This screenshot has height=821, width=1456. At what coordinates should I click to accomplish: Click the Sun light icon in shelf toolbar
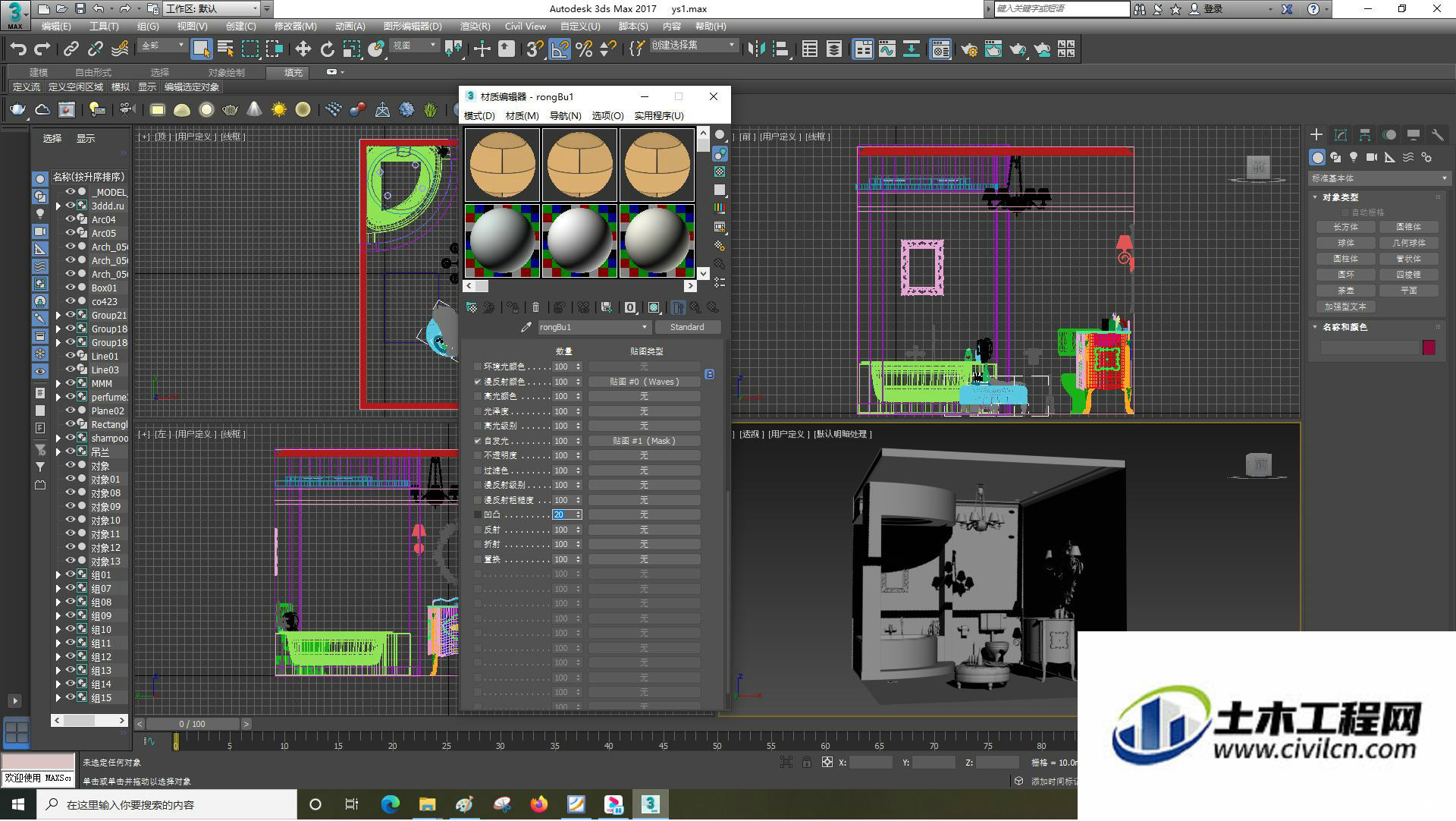coord(279,110)
